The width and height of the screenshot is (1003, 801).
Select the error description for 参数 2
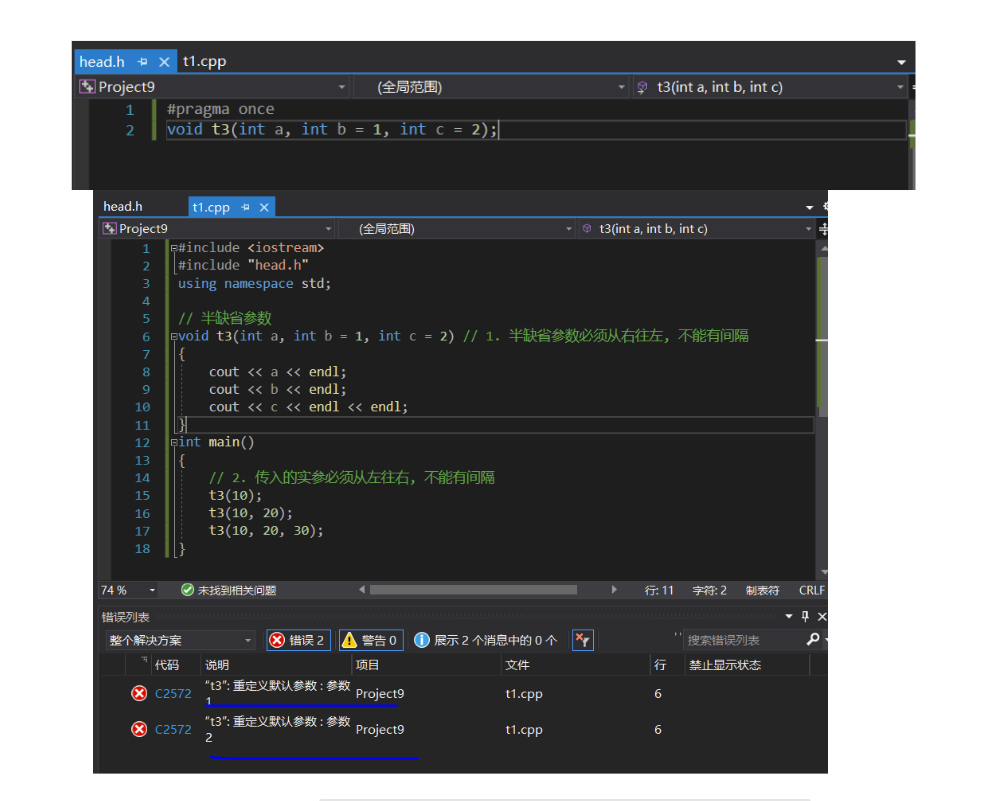coord(278,729)
